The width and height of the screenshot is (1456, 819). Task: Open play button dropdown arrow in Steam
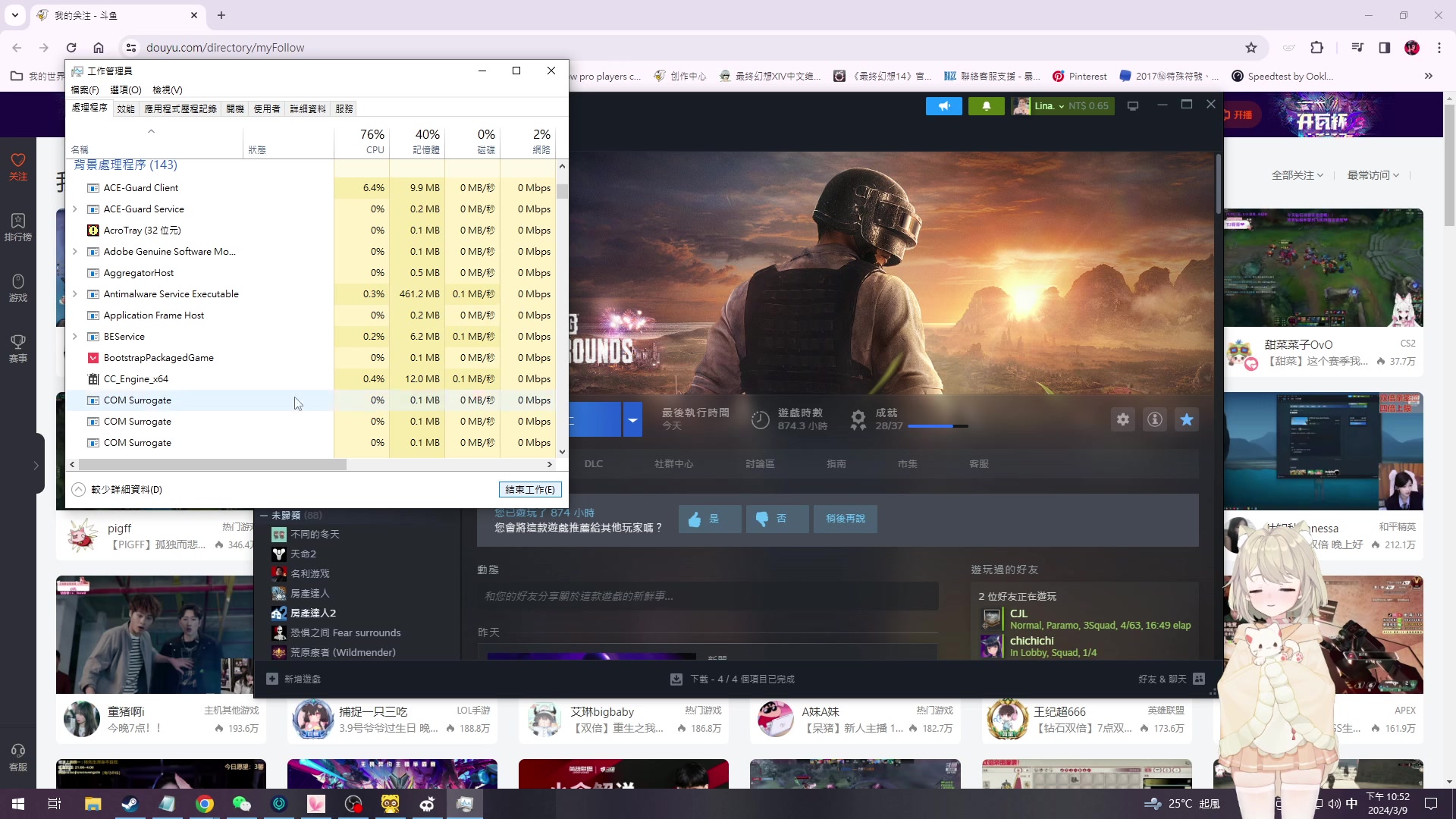[632, 419]
